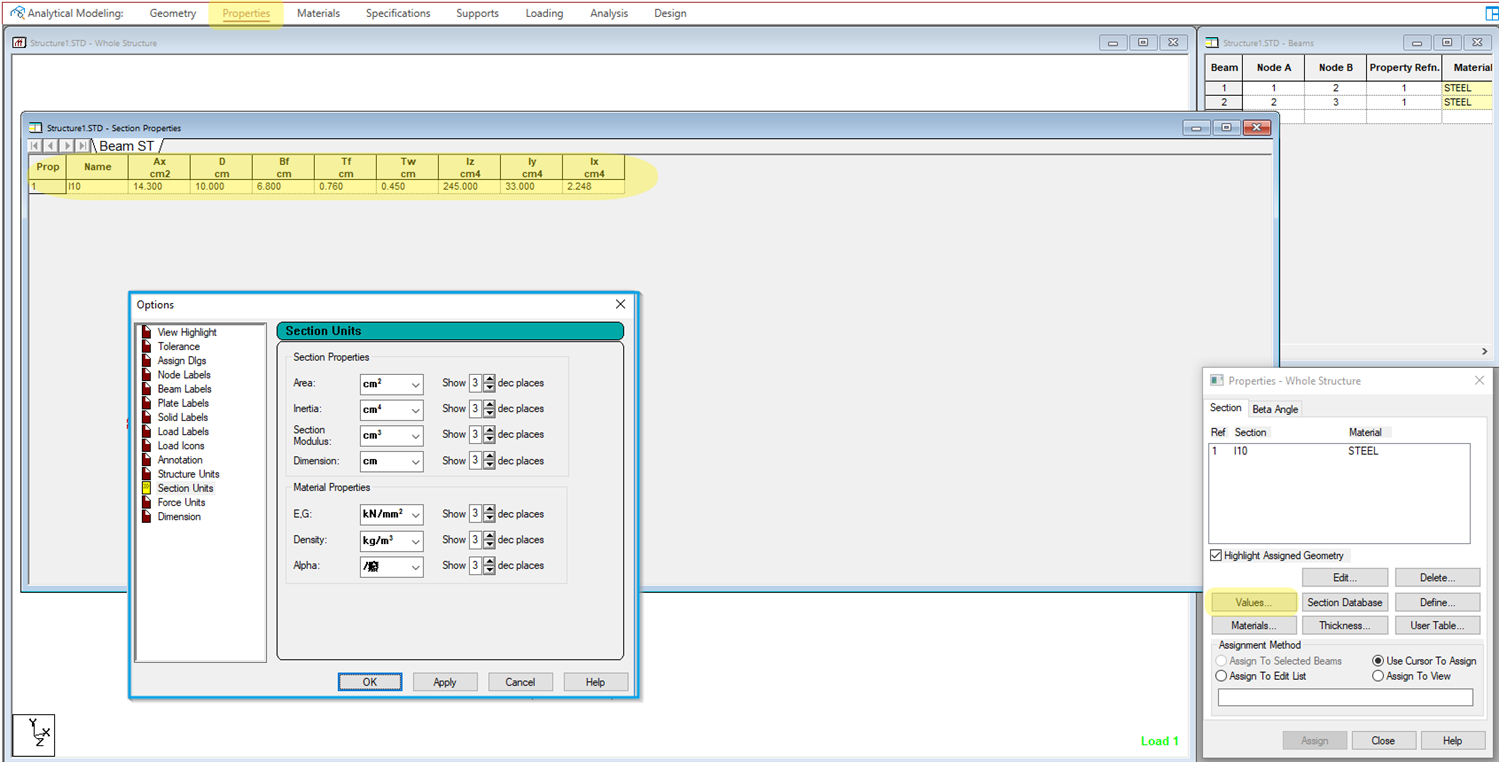The image size is (1499, 762).
Task: Increase the Inertia decimal places with spinner
Action: [x=489, y=405]
